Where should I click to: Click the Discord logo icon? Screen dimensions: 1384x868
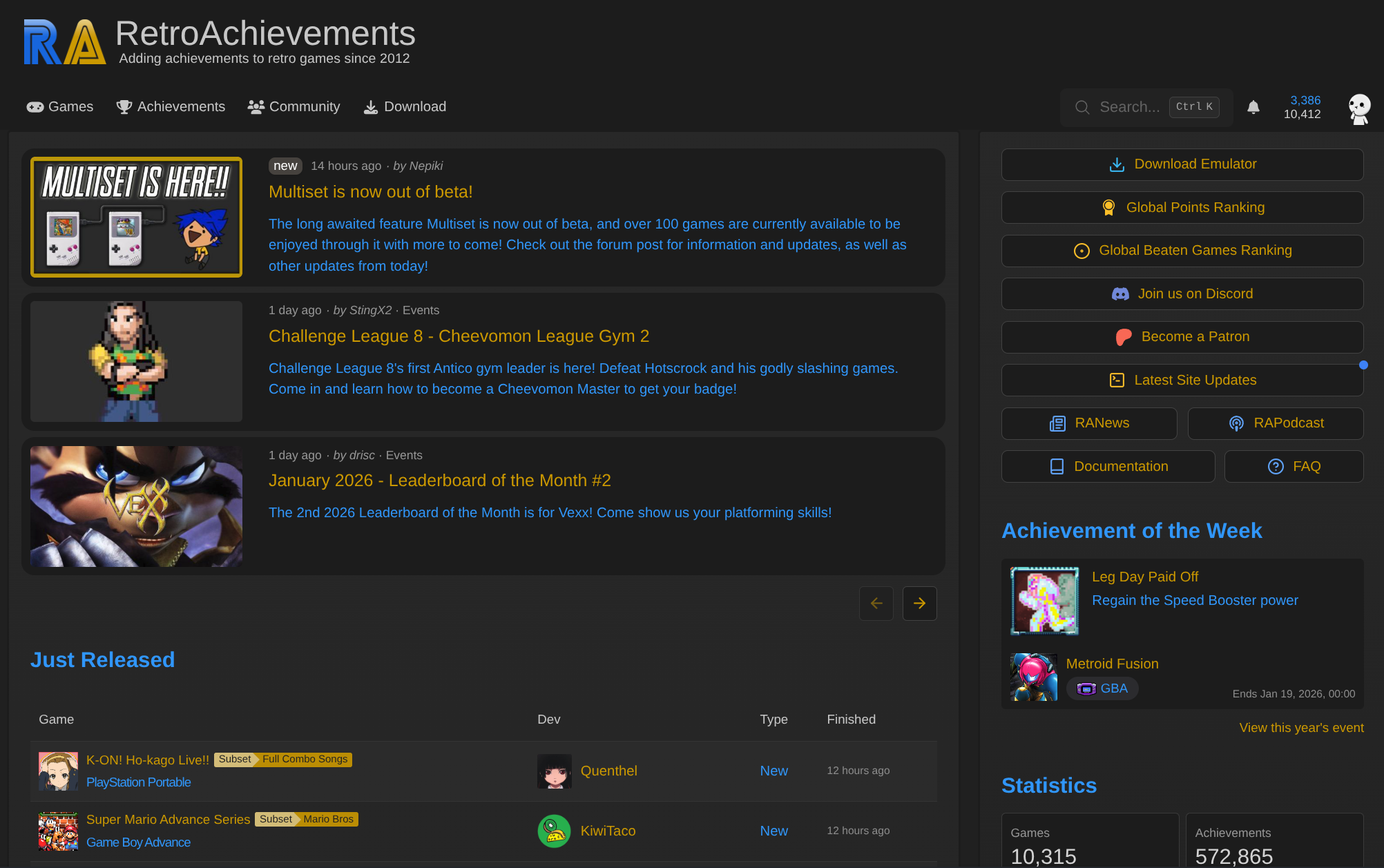click(1120, 294)
